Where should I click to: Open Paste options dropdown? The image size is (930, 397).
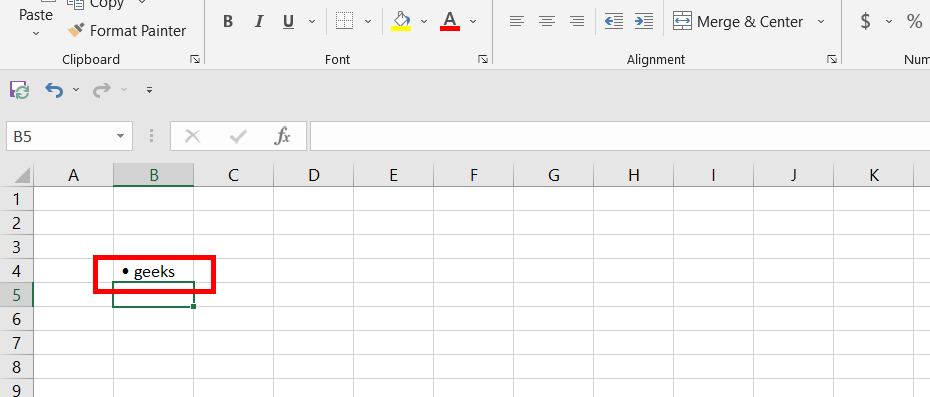click(36, 34)
